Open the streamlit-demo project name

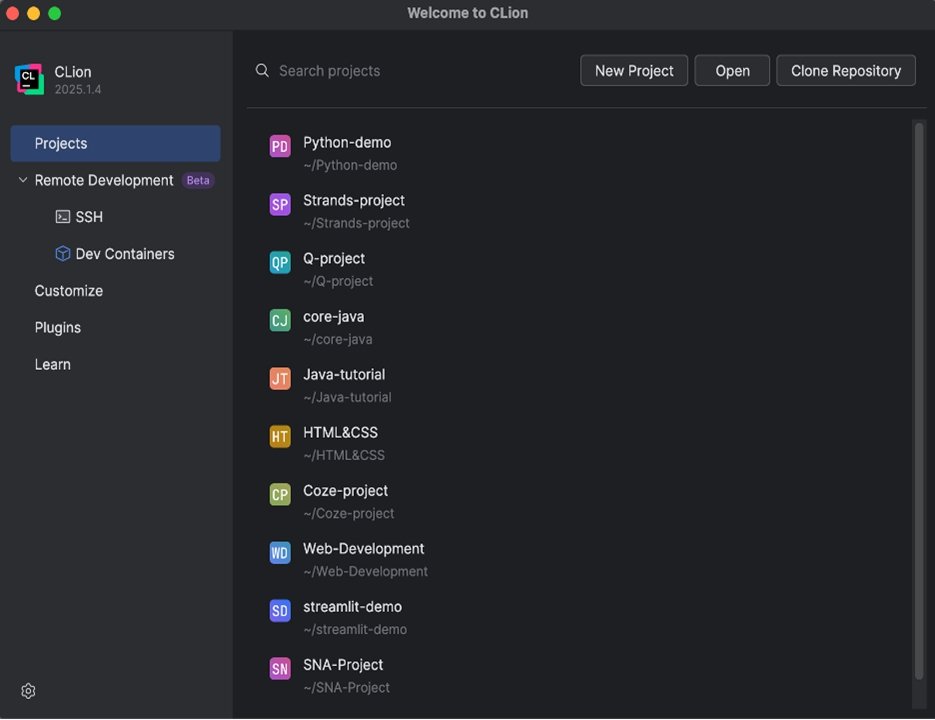352,607
